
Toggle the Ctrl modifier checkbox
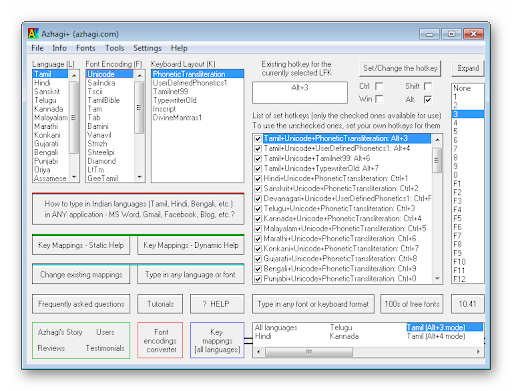379,86
